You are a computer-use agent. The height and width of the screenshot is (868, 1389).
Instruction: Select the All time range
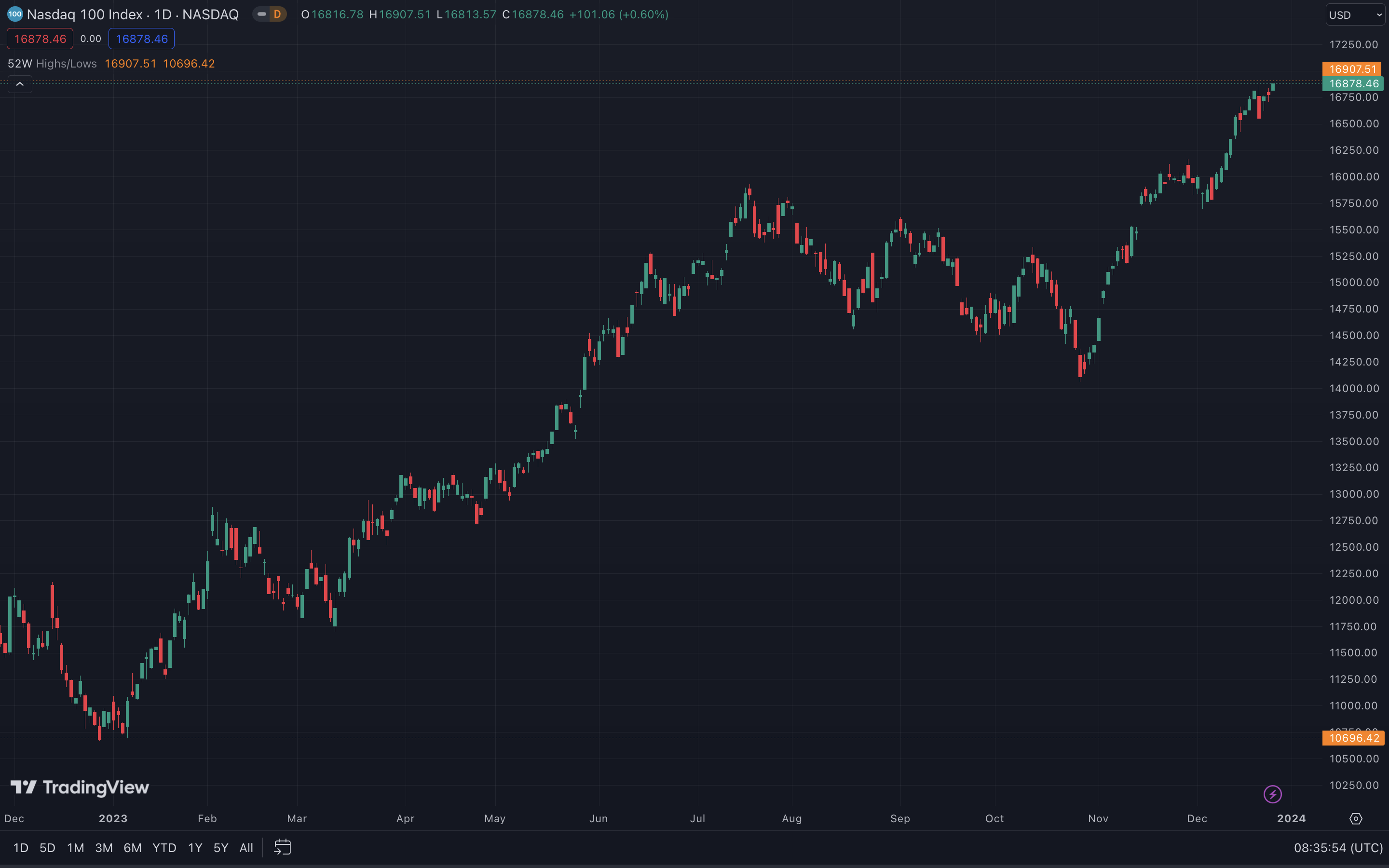245,848
